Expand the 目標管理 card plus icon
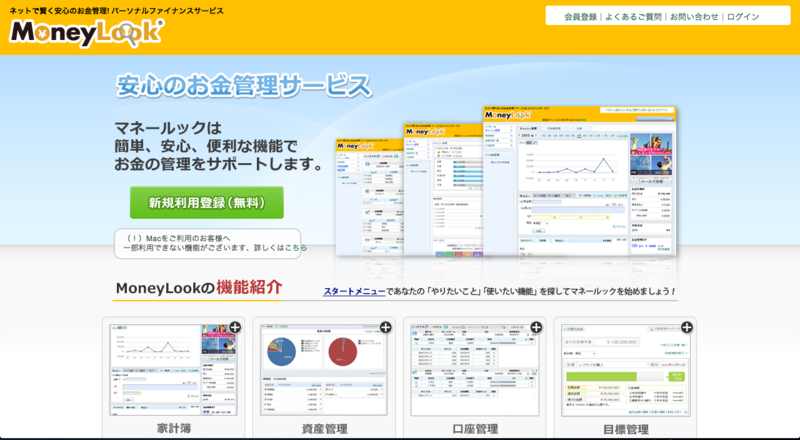The width and height of the screenshot is (800, 440). point(687,327)
